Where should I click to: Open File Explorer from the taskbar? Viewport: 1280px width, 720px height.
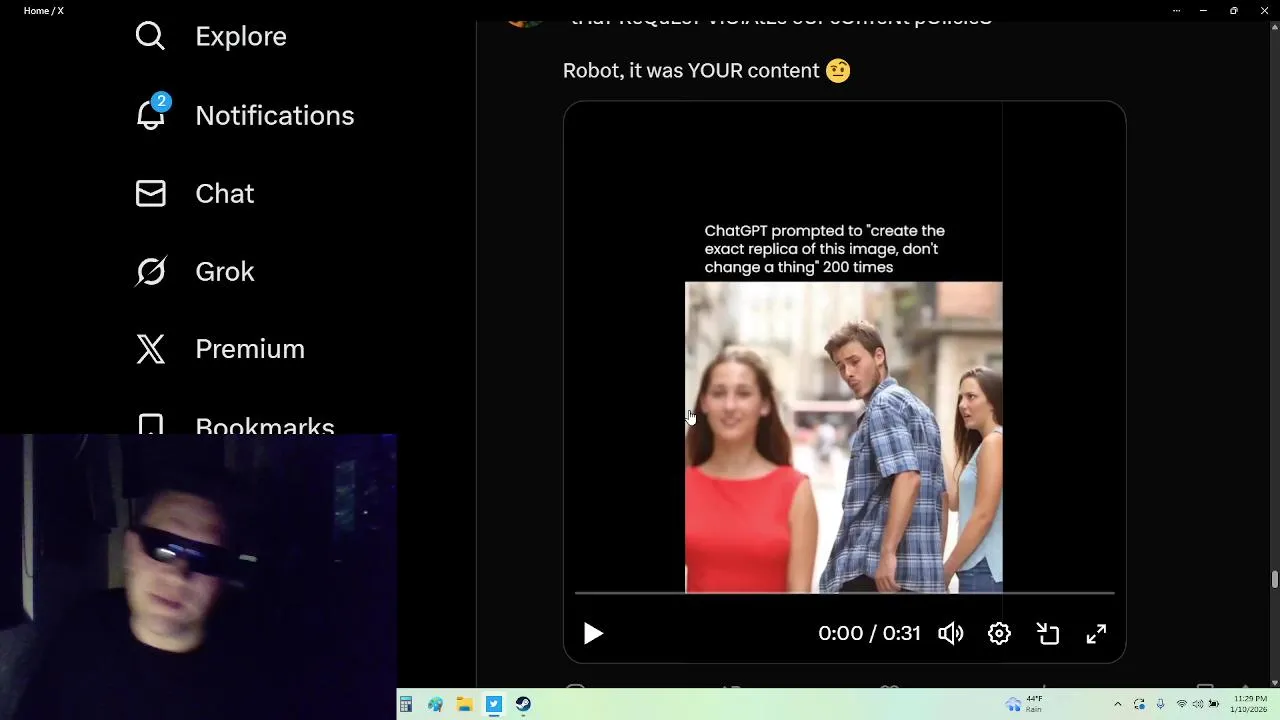pos(464,705)
